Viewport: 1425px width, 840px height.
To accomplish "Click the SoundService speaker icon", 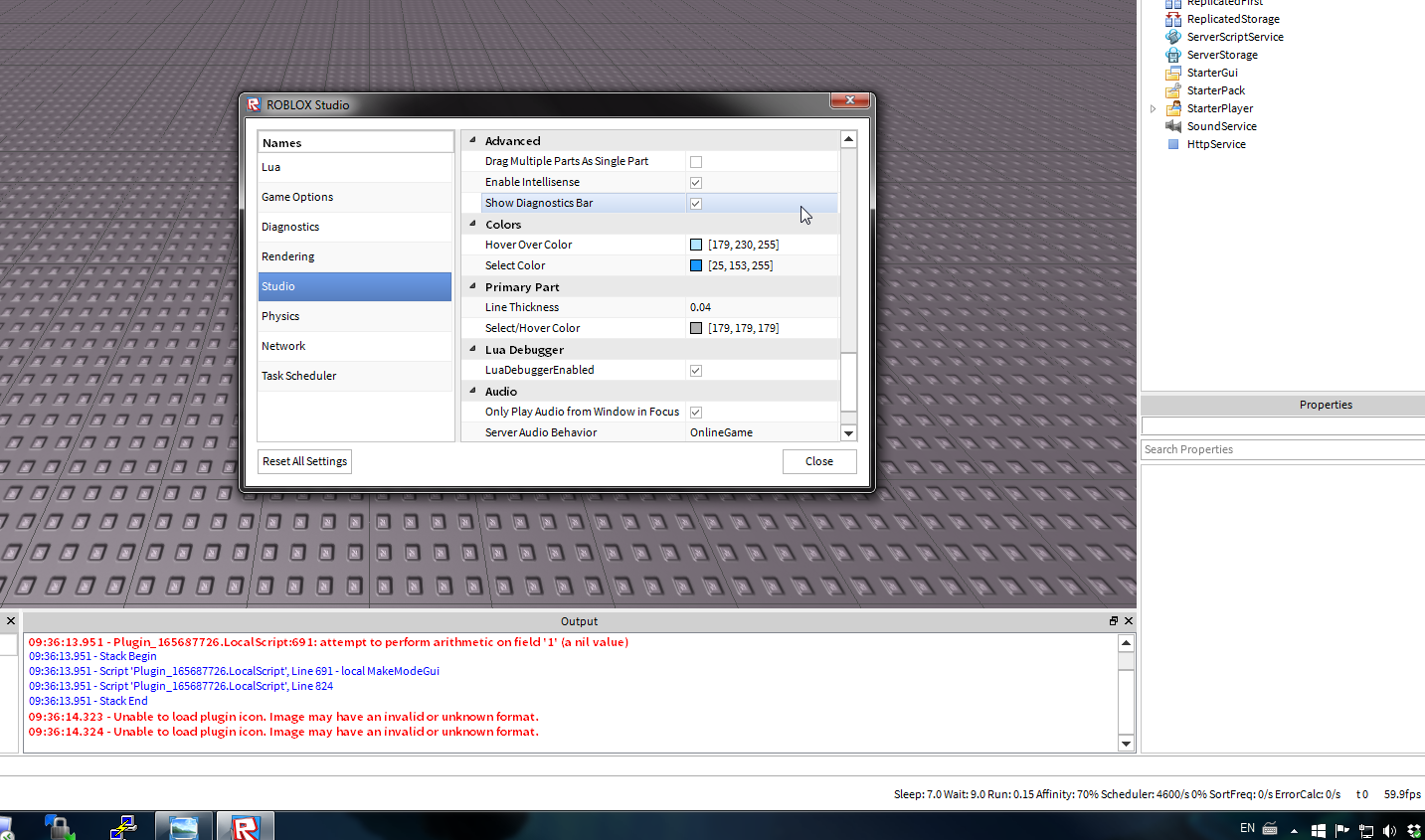I will (1171, 126).
